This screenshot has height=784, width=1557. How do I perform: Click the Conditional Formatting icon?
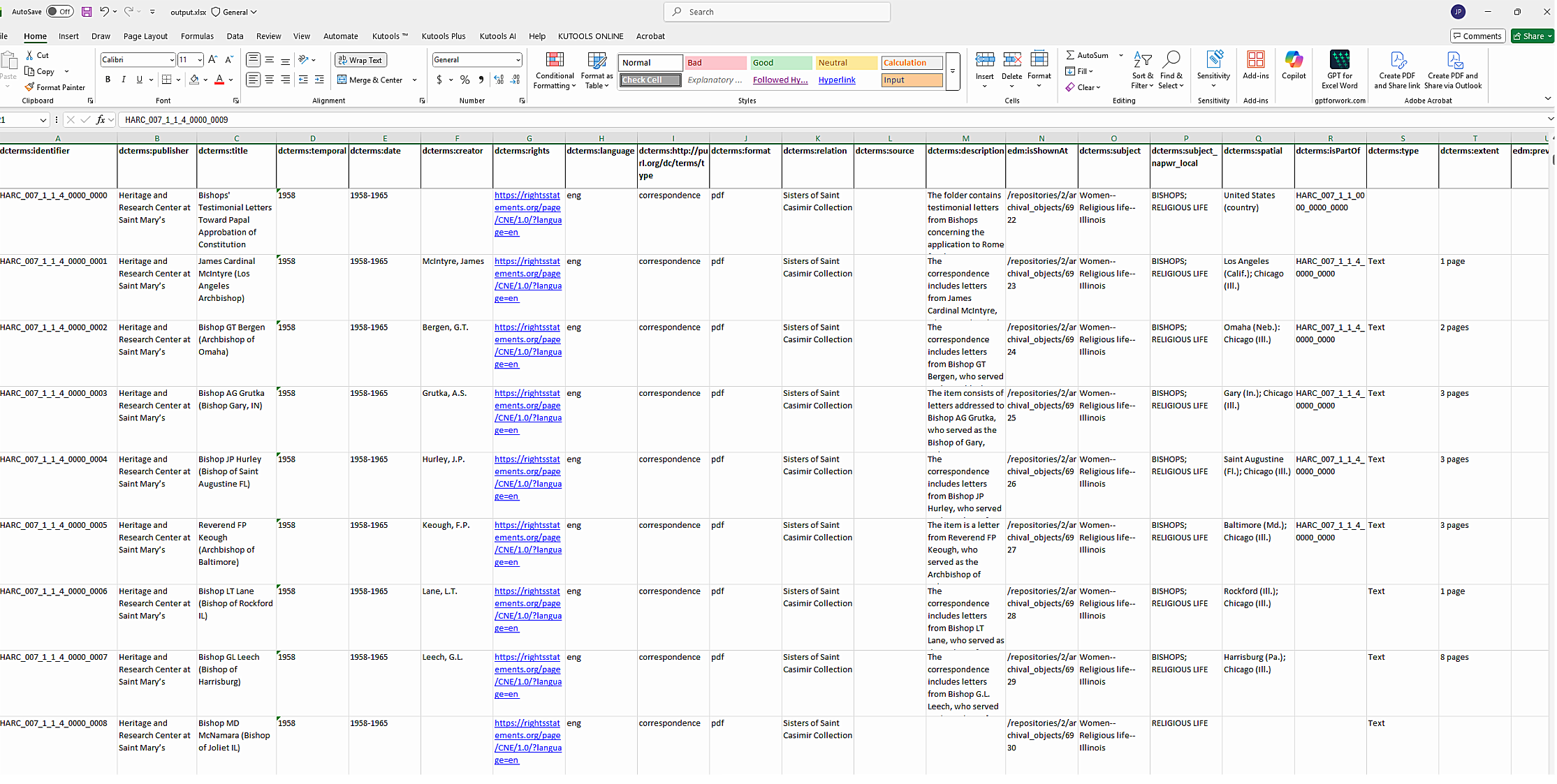(554, 61)
